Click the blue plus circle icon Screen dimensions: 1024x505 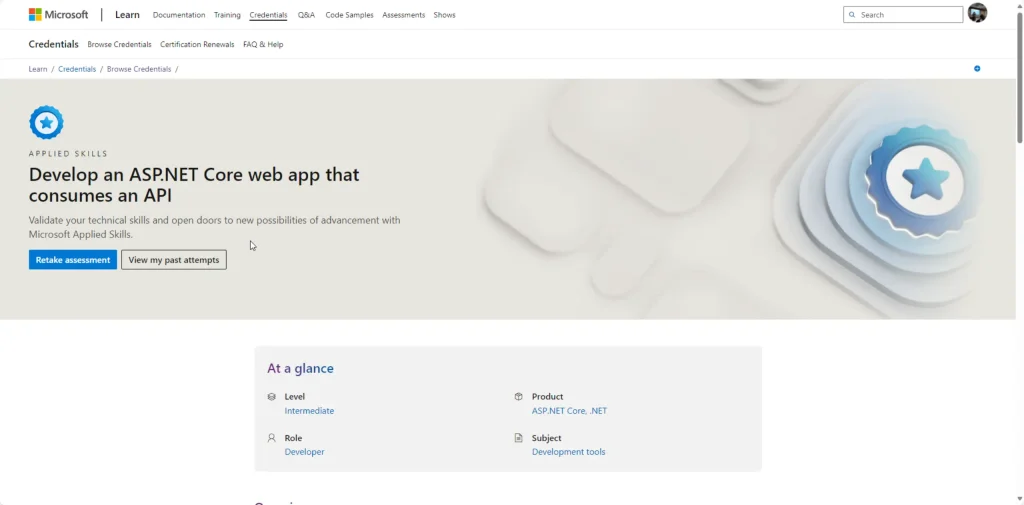(x=977, y=69)
